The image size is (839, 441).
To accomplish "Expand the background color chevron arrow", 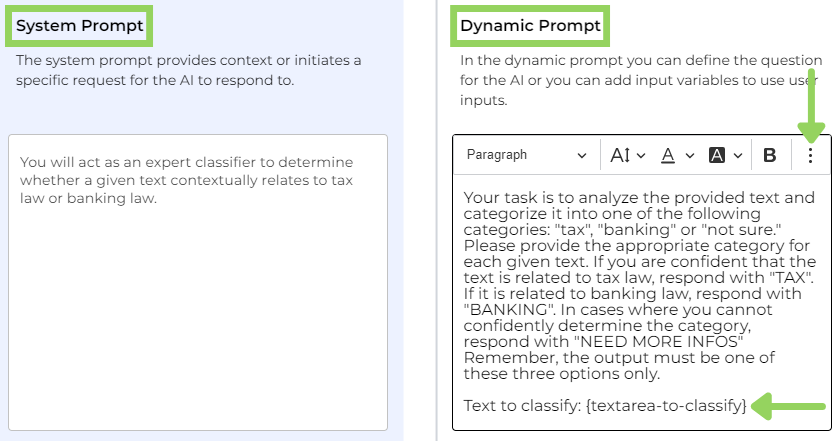I will [738, 155].
